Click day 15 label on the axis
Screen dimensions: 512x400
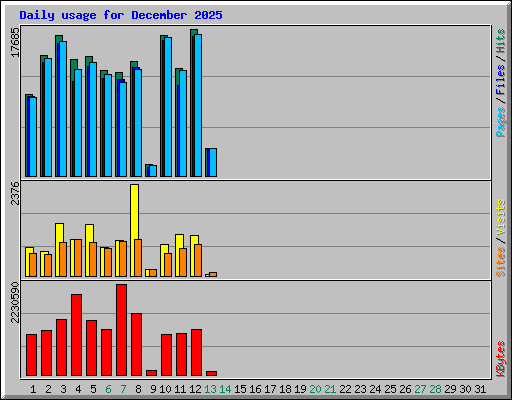[x=240, y=389]
